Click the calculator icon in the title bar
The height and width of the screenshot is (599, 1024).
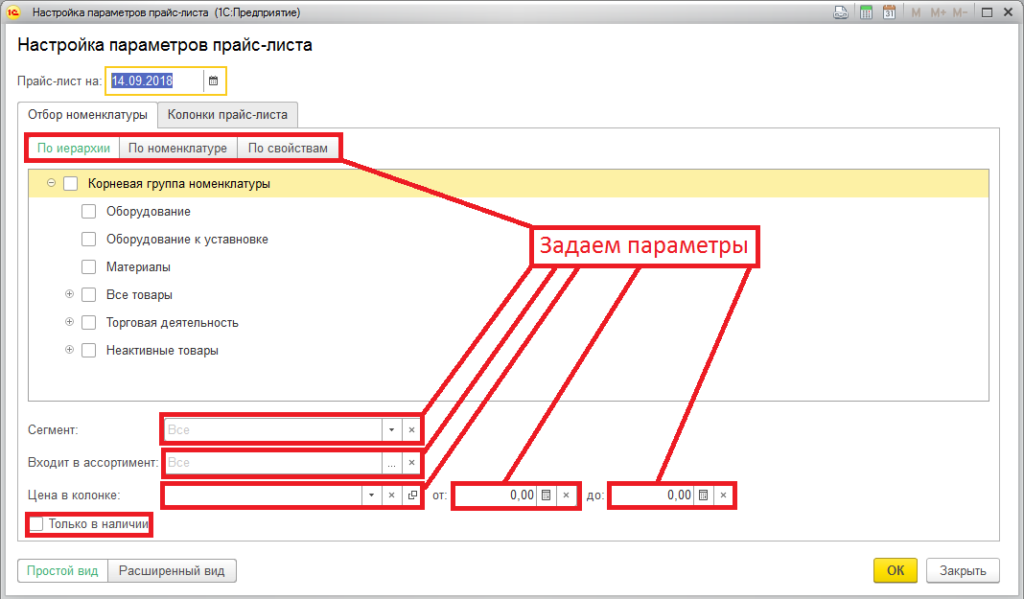(866, 13)
